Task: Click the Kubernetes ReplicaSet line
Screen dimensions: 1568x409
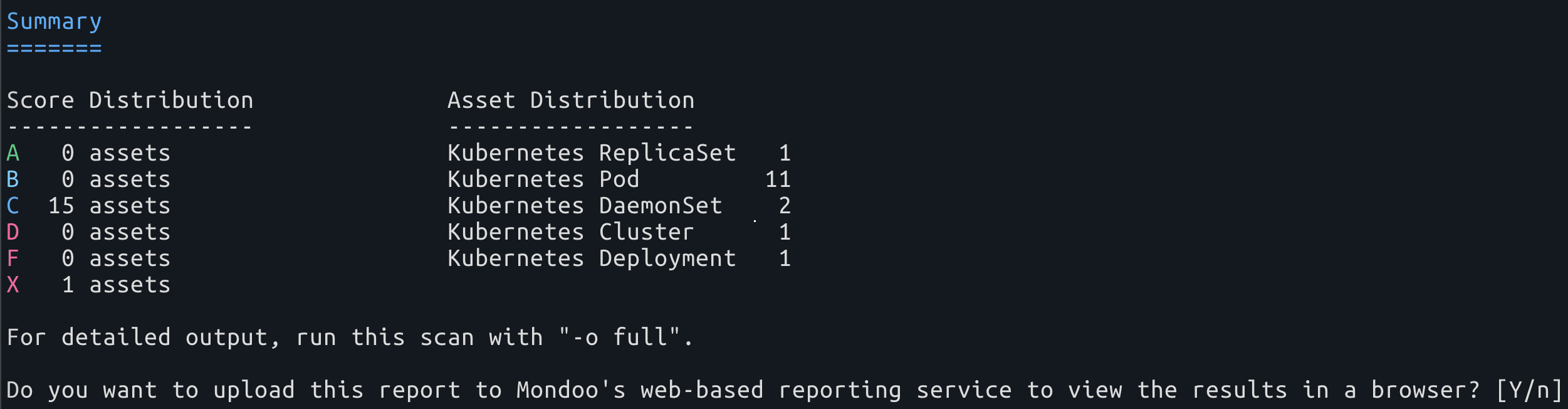Action: [x=591, y=153]
